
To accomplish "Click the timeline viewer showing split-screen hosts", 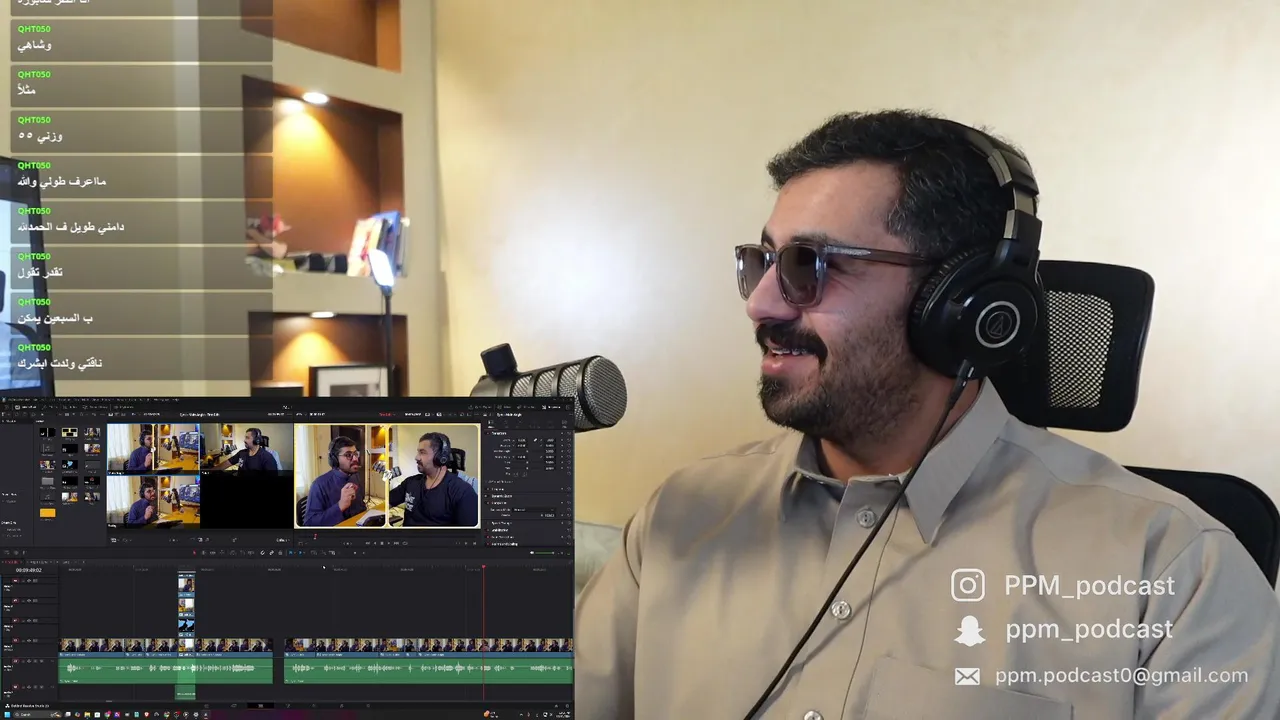I will pos(387,476).
